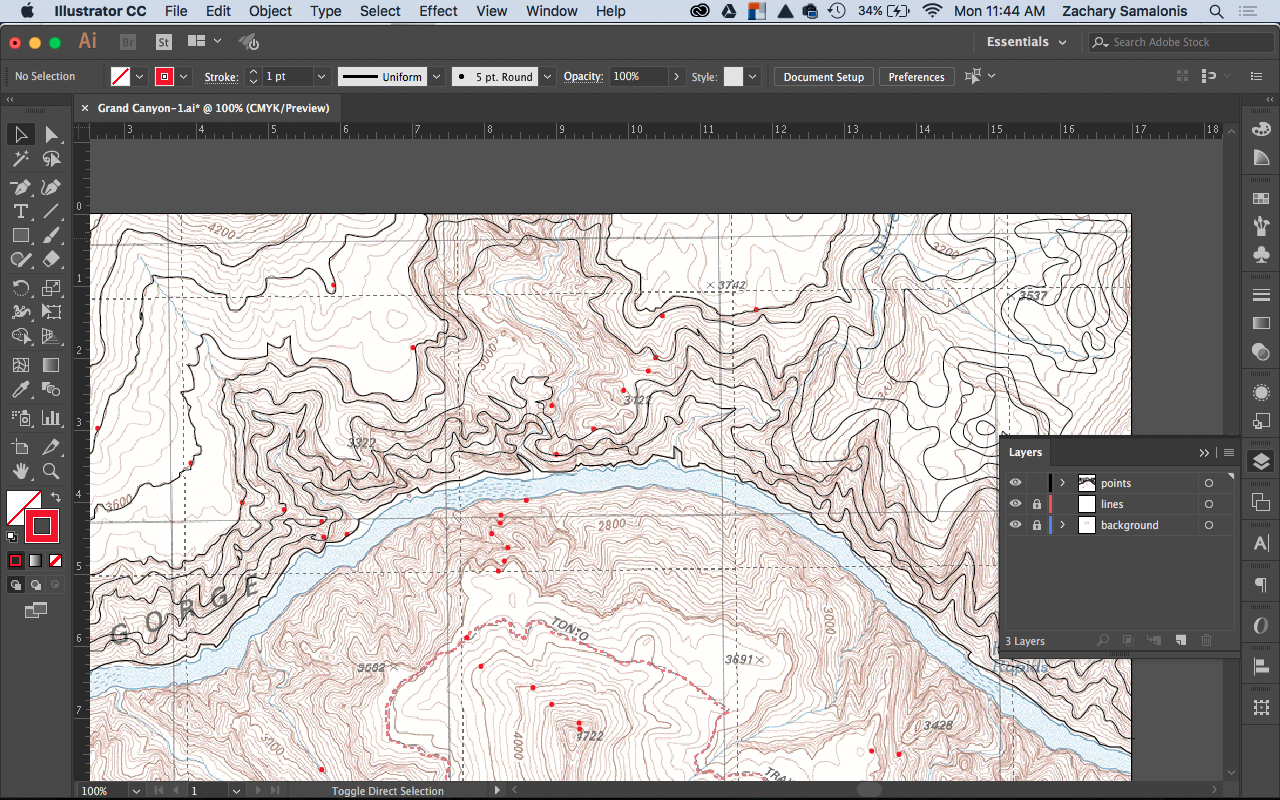This screenshot has height=800, width=1280.
Task: Select the Pen tool
Action: (20, 187)
